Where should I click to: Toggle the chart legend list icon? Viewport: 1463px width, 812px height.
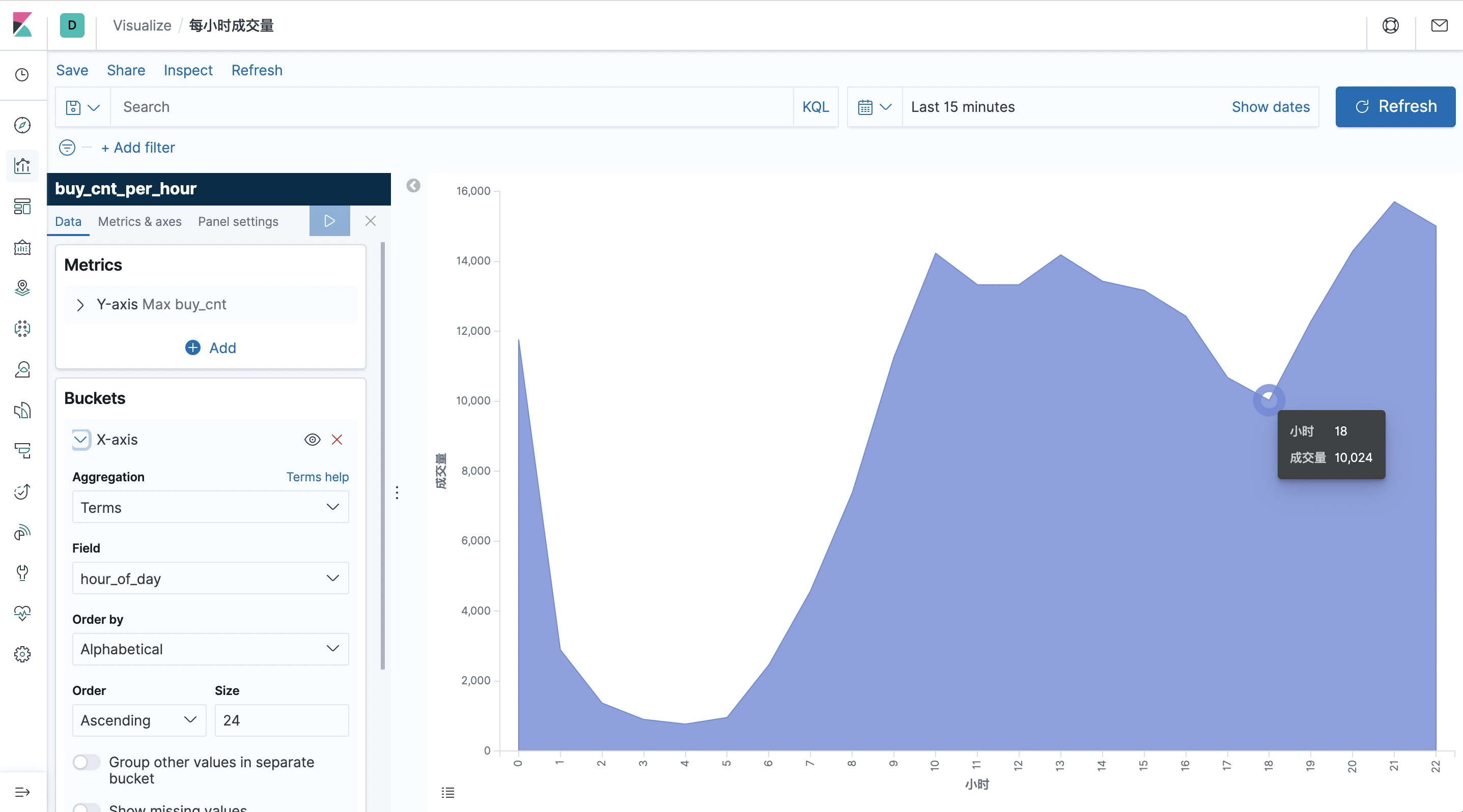click(447, 792)
